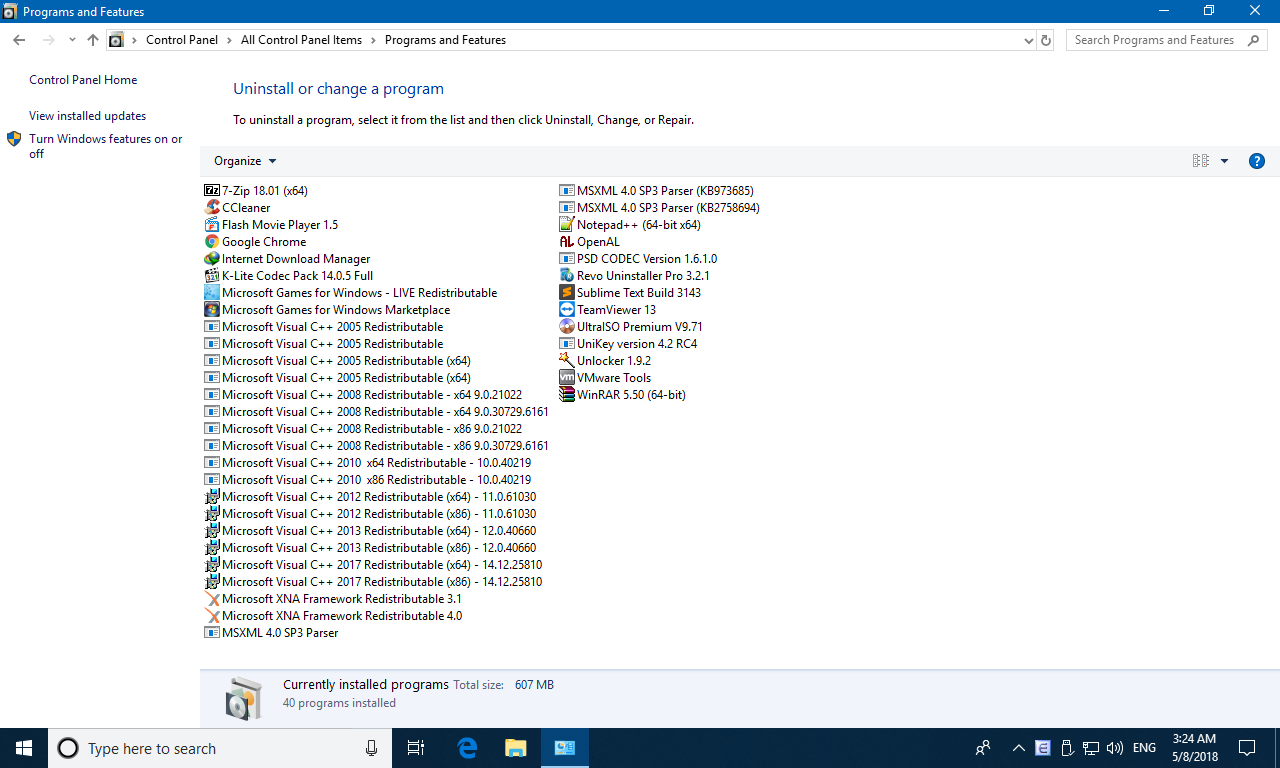
Task: Open Task View on the taskbar
Action: (416, 748)
